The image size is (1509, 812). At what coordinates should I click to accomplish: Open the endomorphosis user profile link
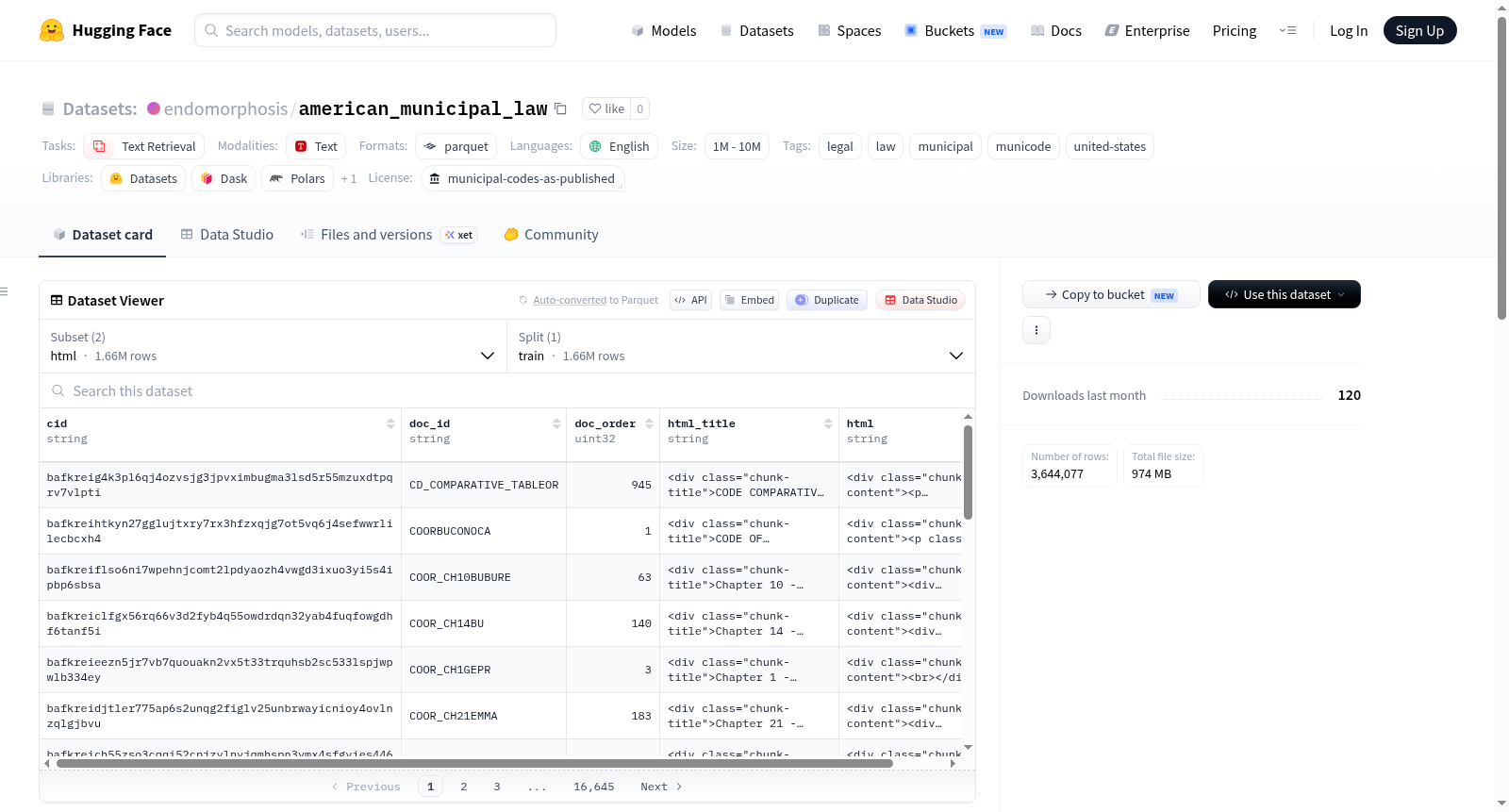225,108
